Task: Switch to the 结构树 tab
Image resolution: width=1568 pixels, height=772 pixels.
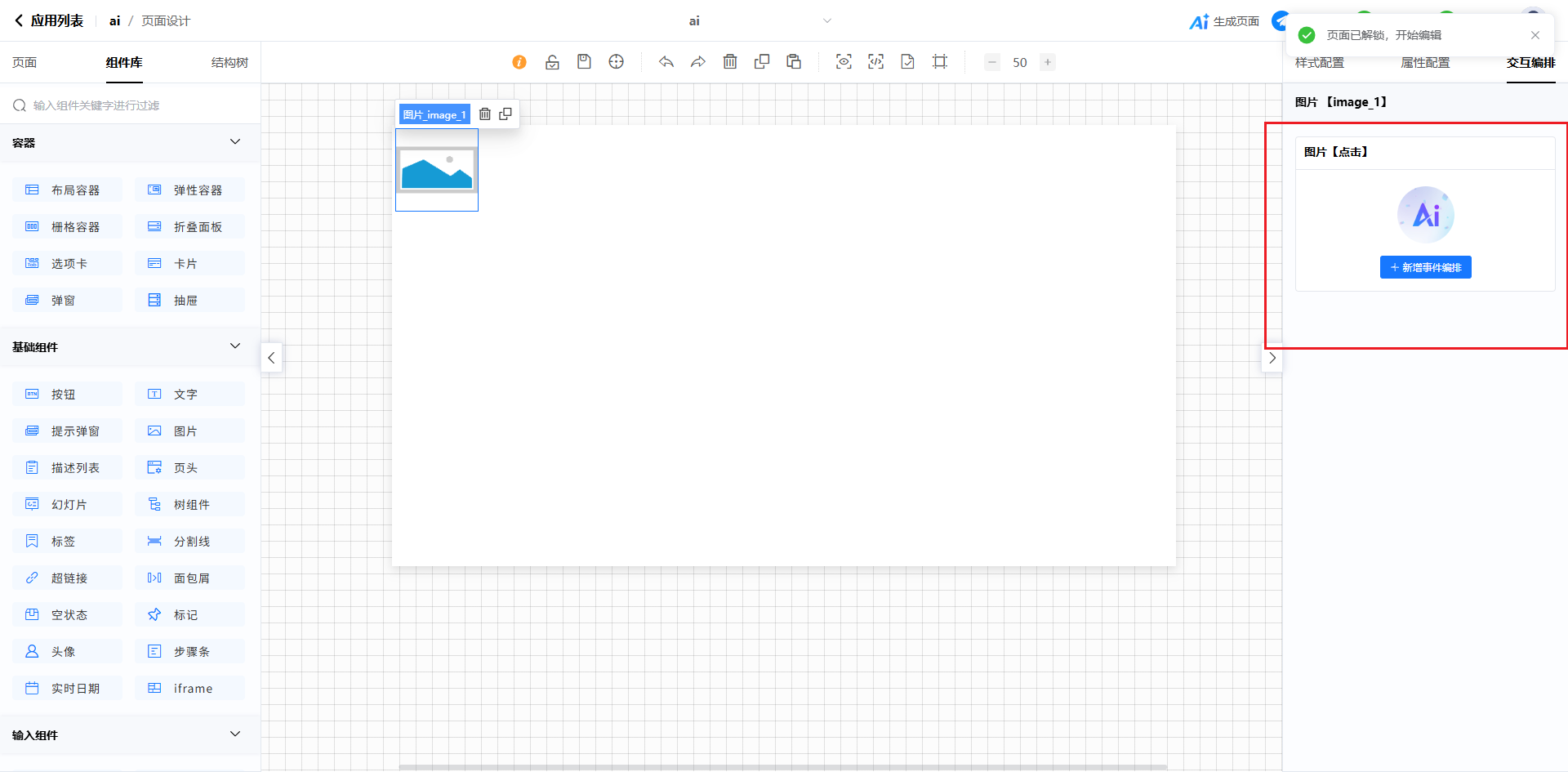Action: tap(229, 63)
